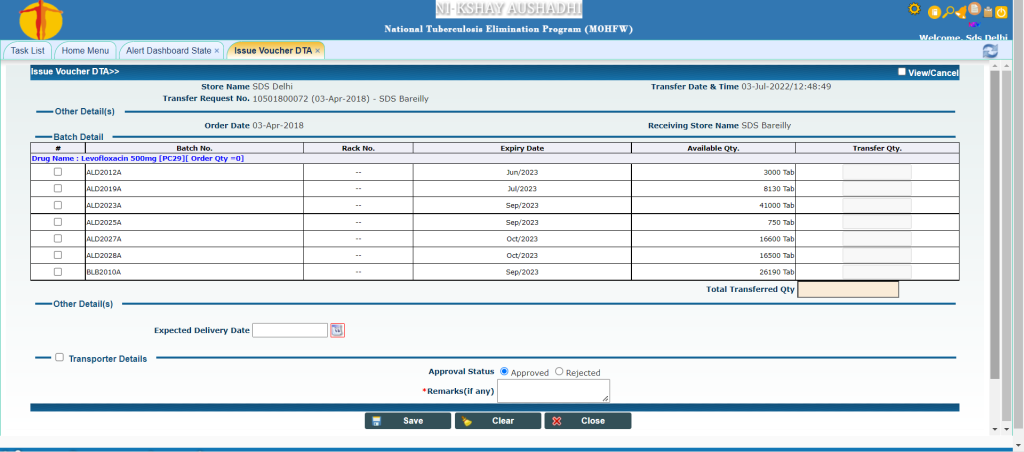Screen dimensions: 1024x452
Task: Click Transfer Qty field for BLB2010A
Action: [876, 272]
